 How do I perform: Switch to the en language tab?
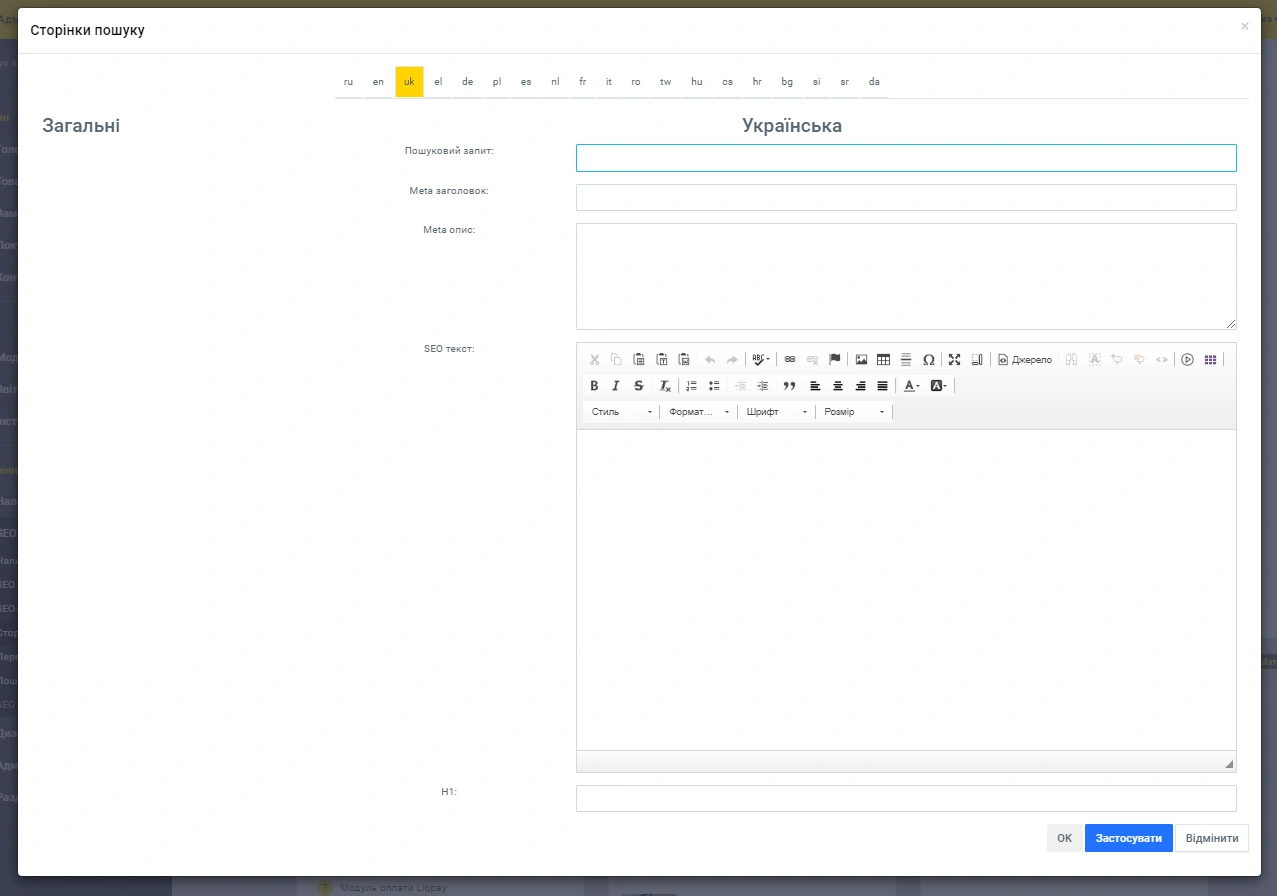point(378,82)
